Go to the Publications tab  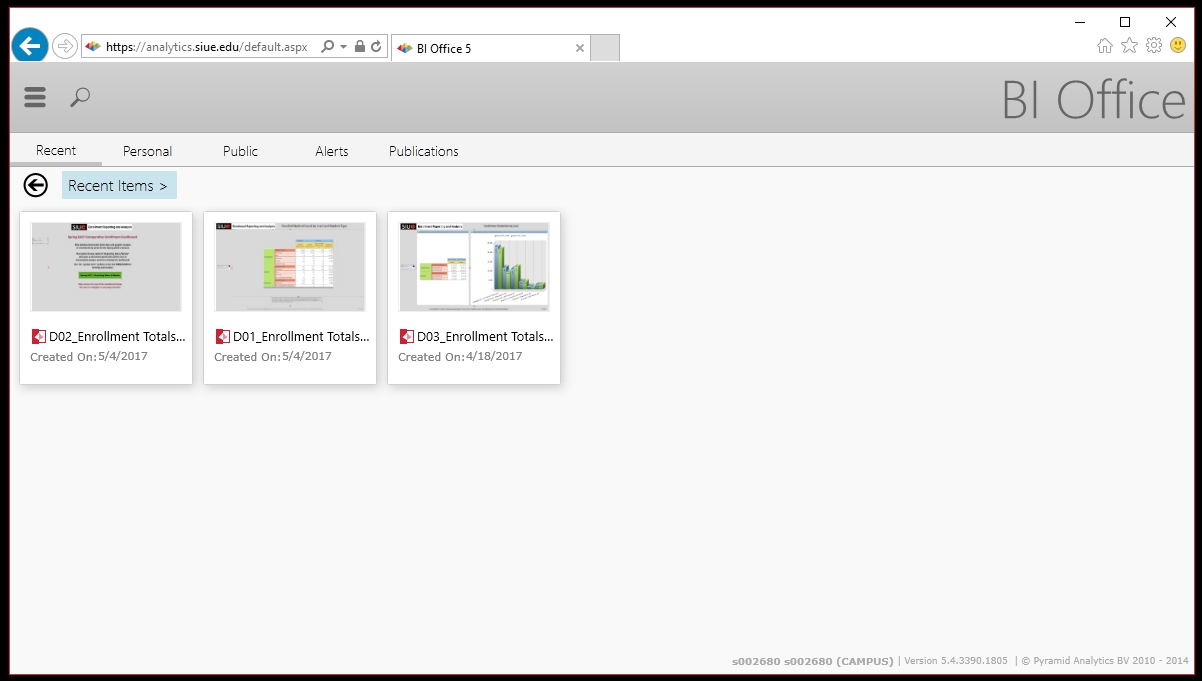pyautogui.click(x=424, y=151)
